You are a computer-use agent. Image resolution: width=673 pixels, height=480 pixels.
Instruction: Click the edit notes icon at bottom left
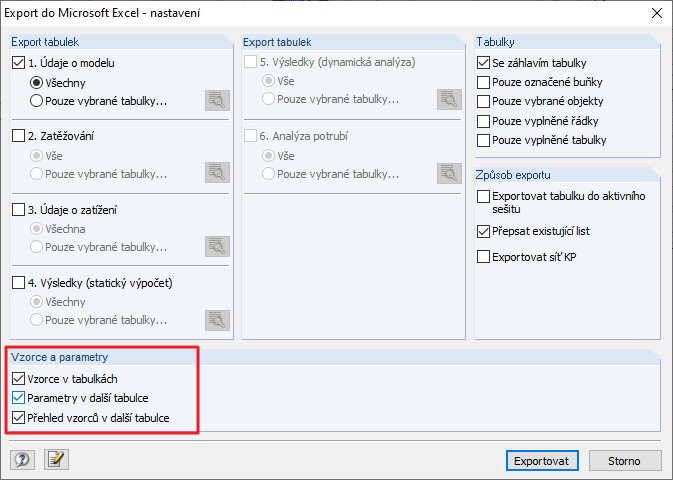(x=56, y=460)
